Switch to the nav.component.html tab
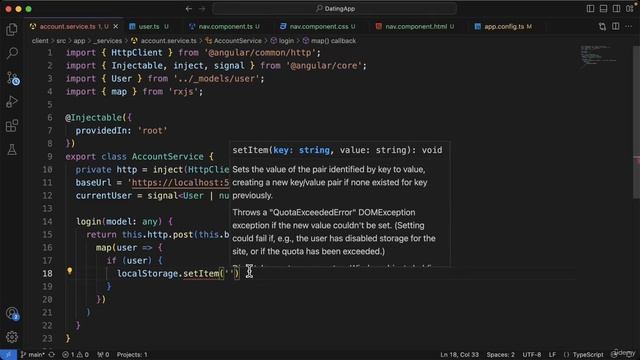 click(416, 27)
